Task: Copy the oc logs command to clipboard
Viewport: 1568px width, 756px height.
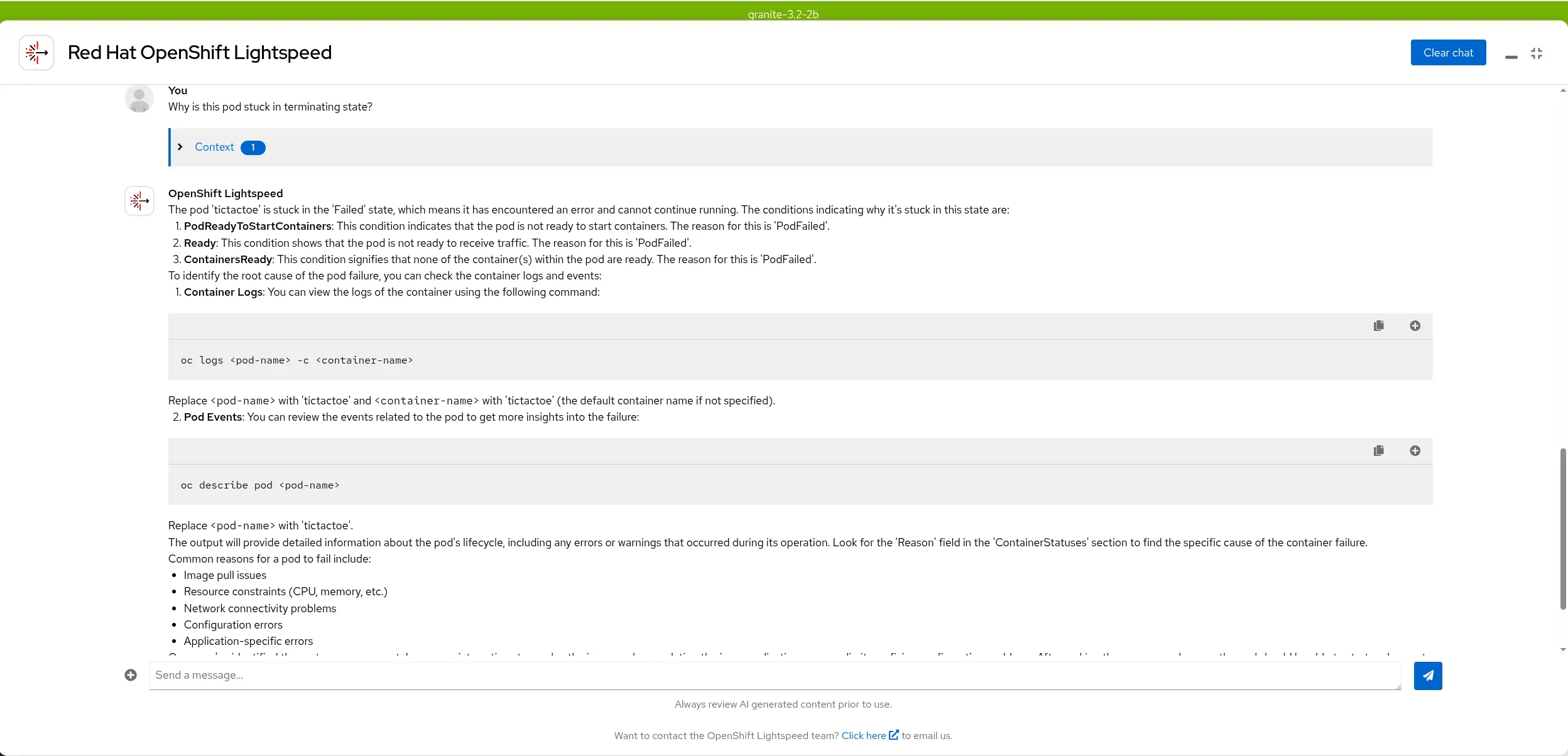Action: tap(1379, 326)
